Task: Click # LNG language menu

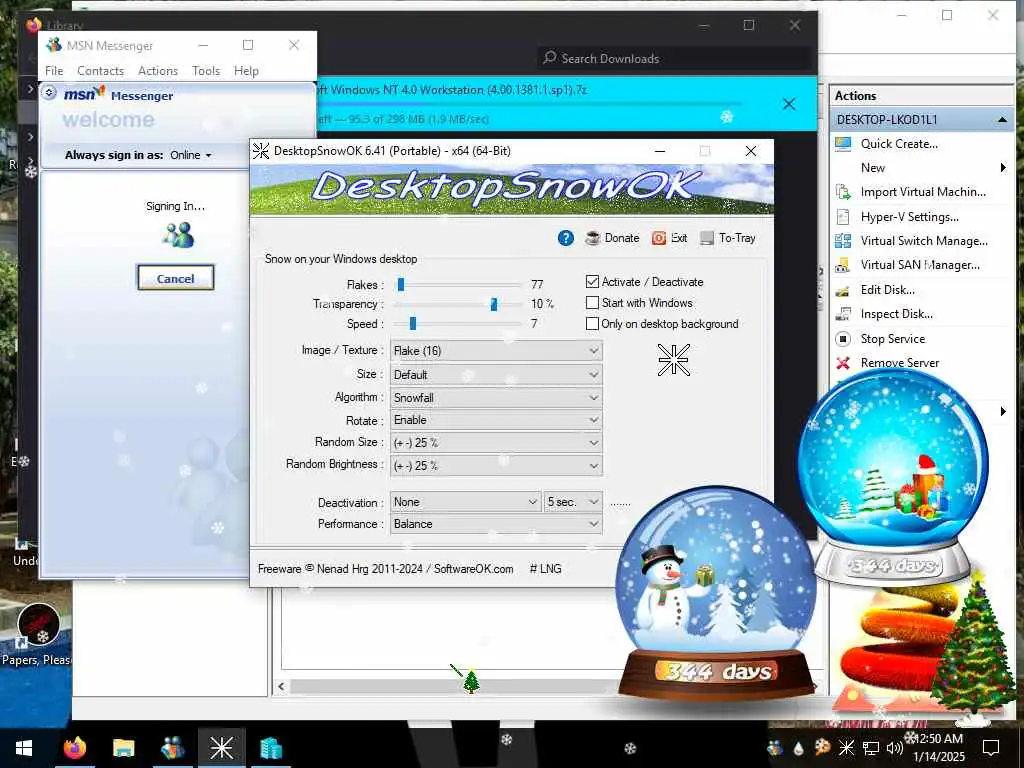Action: pyautogui.click(x=545, y=569)
